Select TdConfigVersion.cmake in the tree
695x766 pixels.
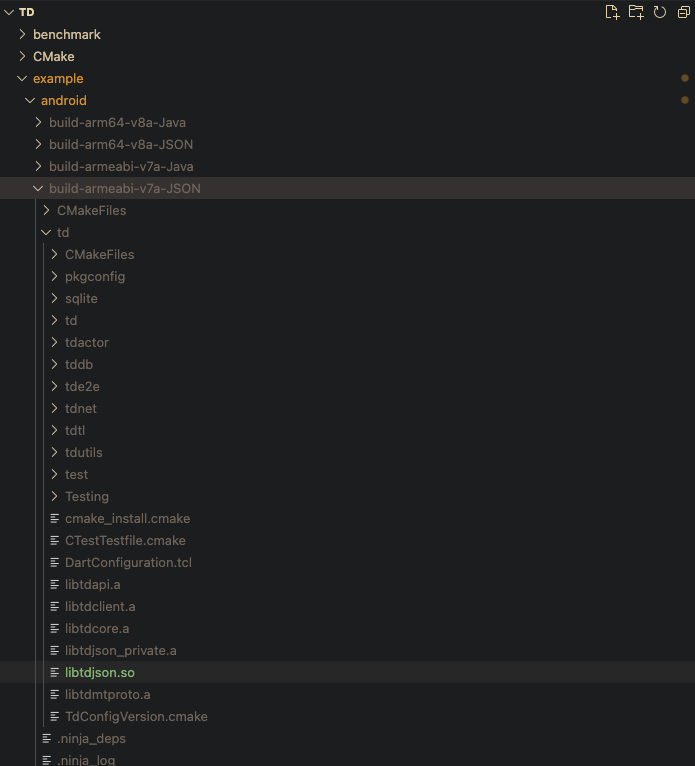click(x=136, y=717)
